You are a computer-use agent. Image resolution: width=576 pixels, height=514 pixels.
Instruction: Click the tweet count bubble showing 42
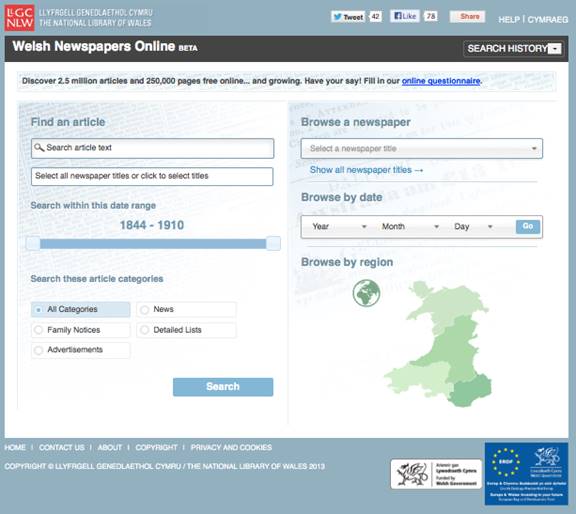coord(375,17)
